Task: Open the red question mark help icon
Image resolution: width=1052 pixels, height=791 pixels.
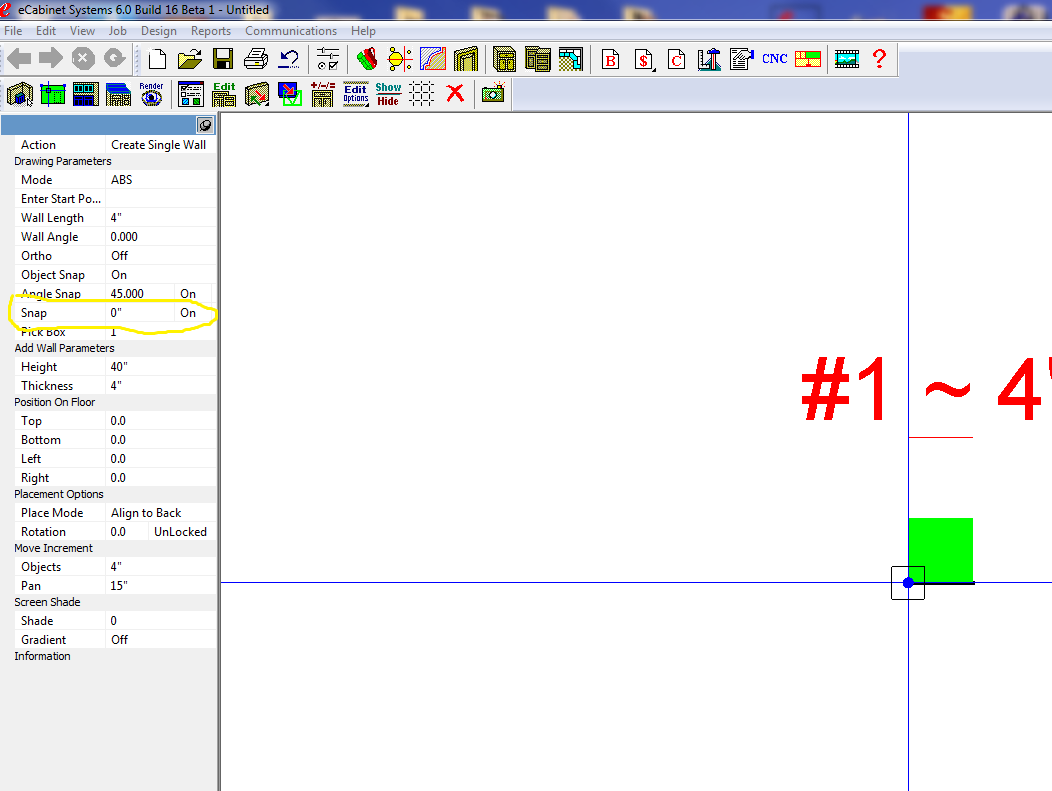Action: point(879,59)
